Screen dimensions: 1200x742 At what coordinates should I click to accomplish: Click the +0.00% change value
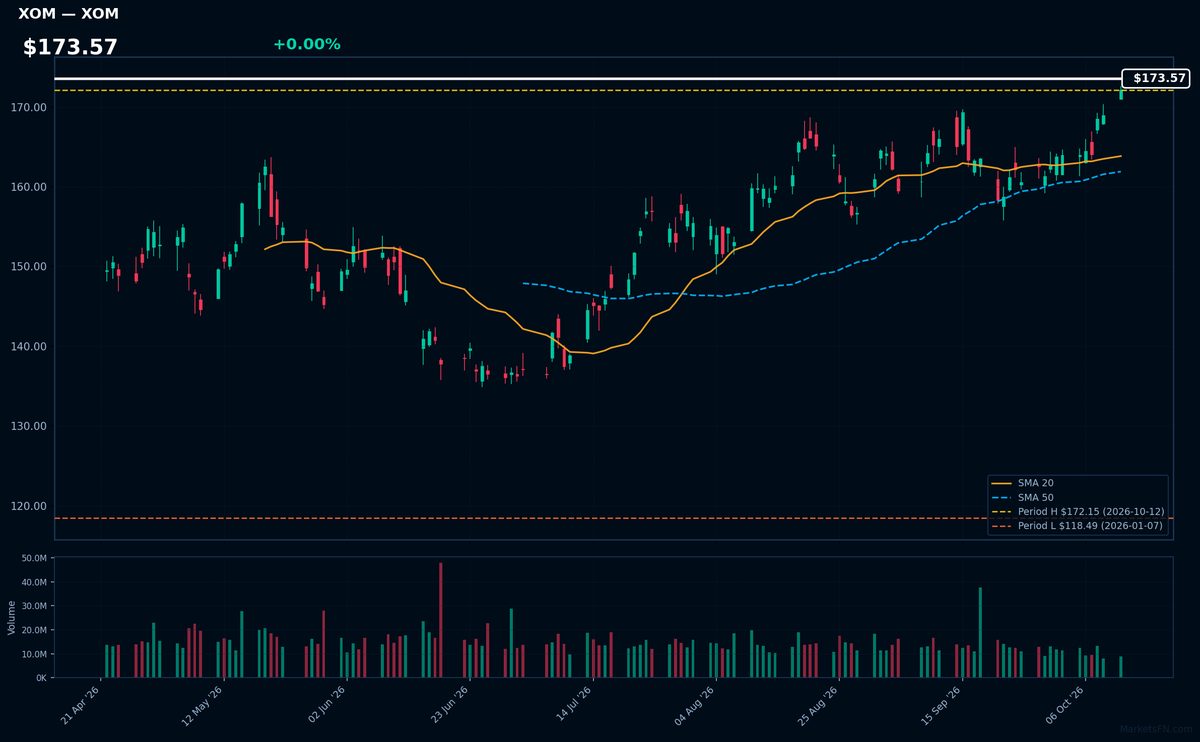coord(306,44)
